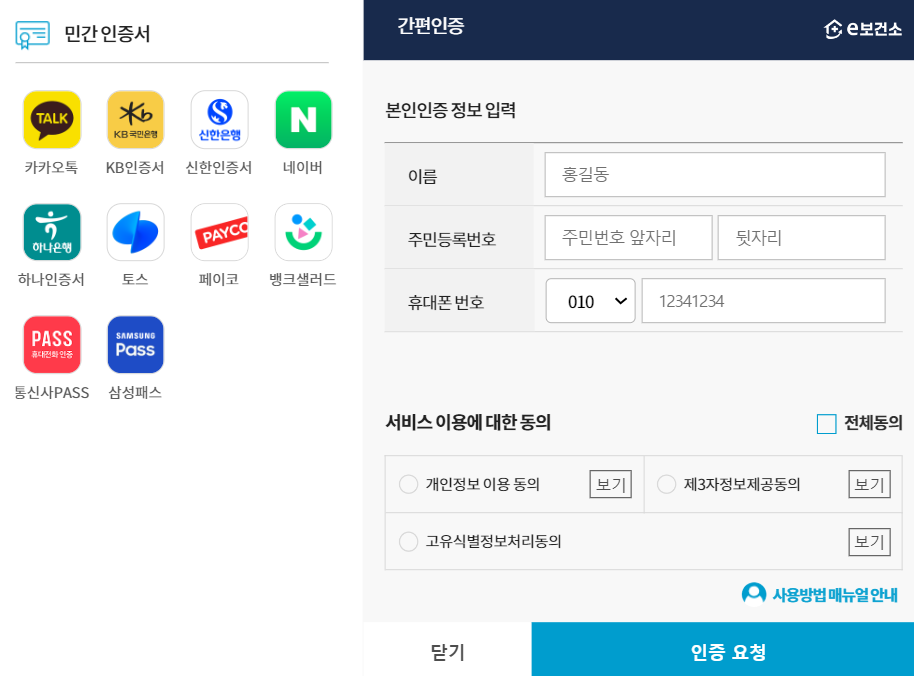Select the 제3자정보제공동의 radio button

click(666, 484)
